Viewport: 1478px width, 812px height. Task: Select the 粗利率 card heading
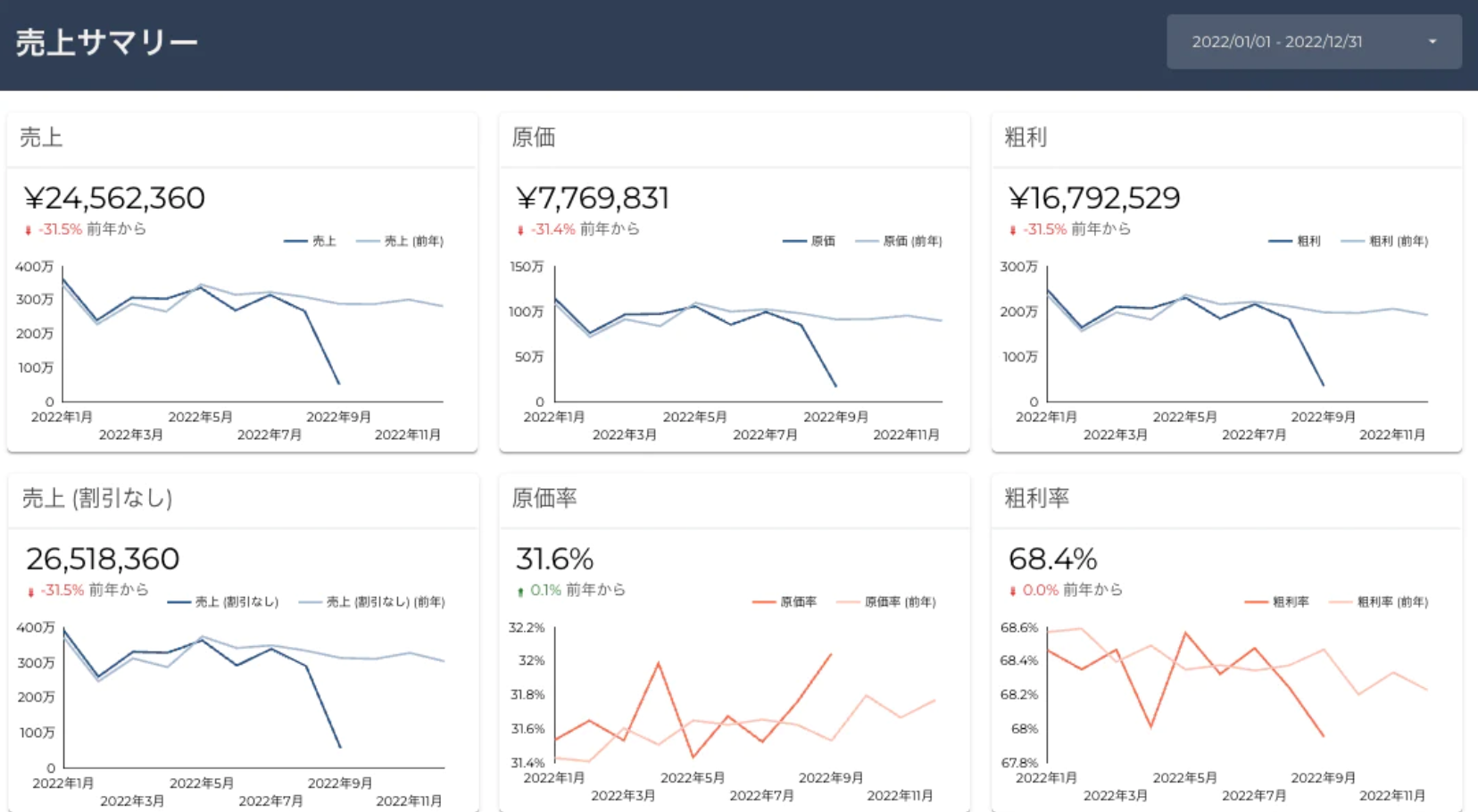click(x=1036, y=498)
